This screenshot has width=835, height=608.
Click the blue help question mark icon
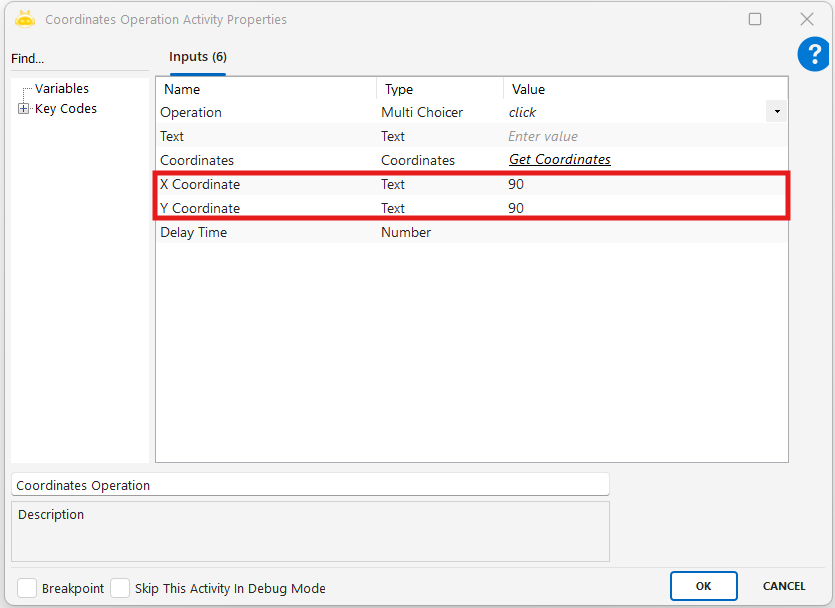coord(813,55)
